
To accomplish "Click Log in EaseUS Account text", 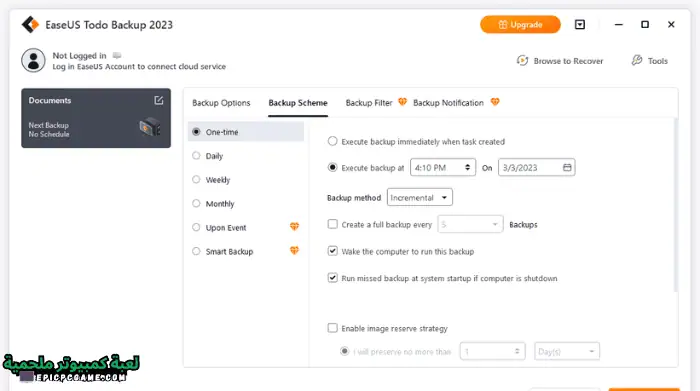I will click(139, 67).
